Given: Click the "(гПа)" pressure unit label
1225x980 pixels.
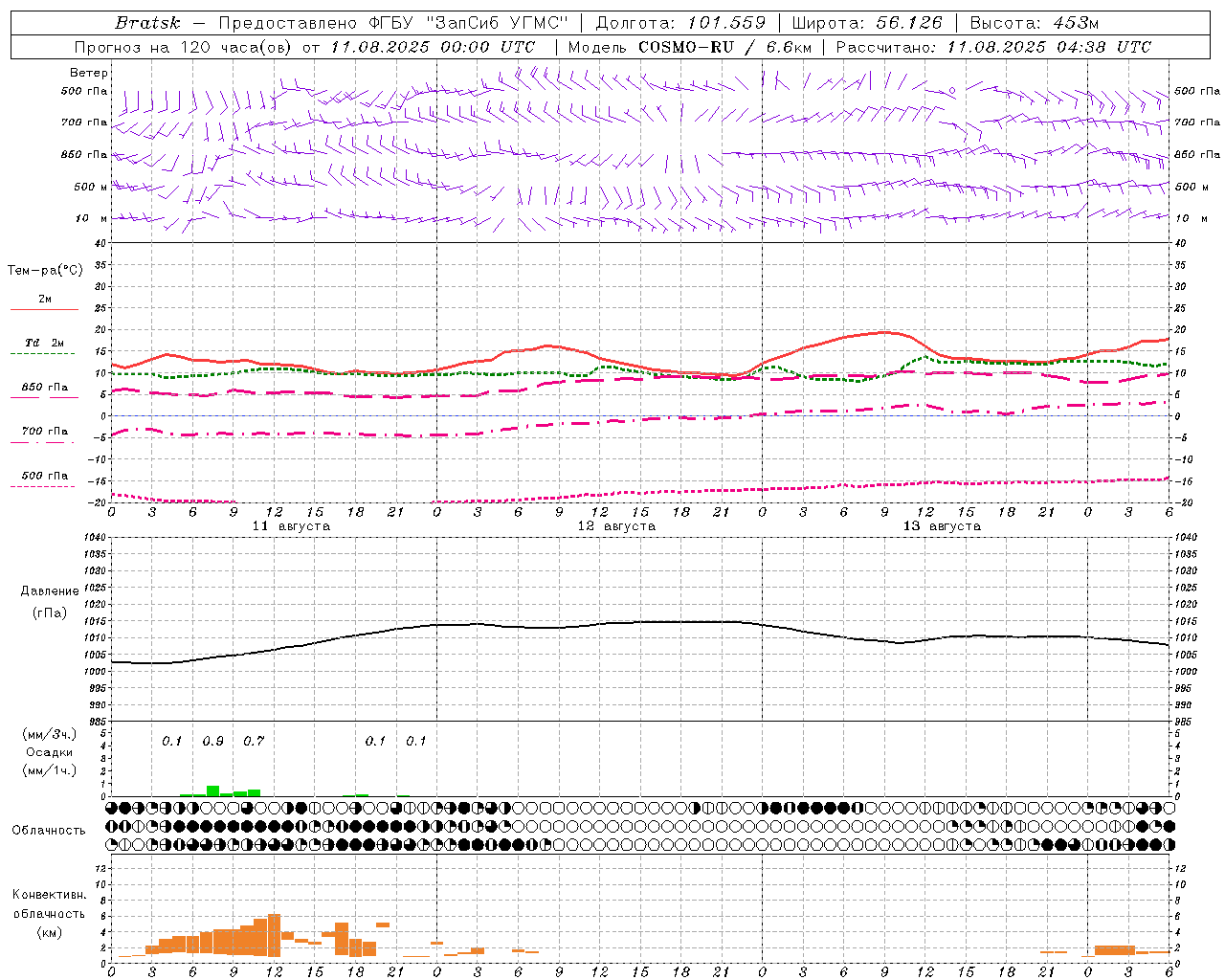Looking at the screenshot, I should coord(50,612).
